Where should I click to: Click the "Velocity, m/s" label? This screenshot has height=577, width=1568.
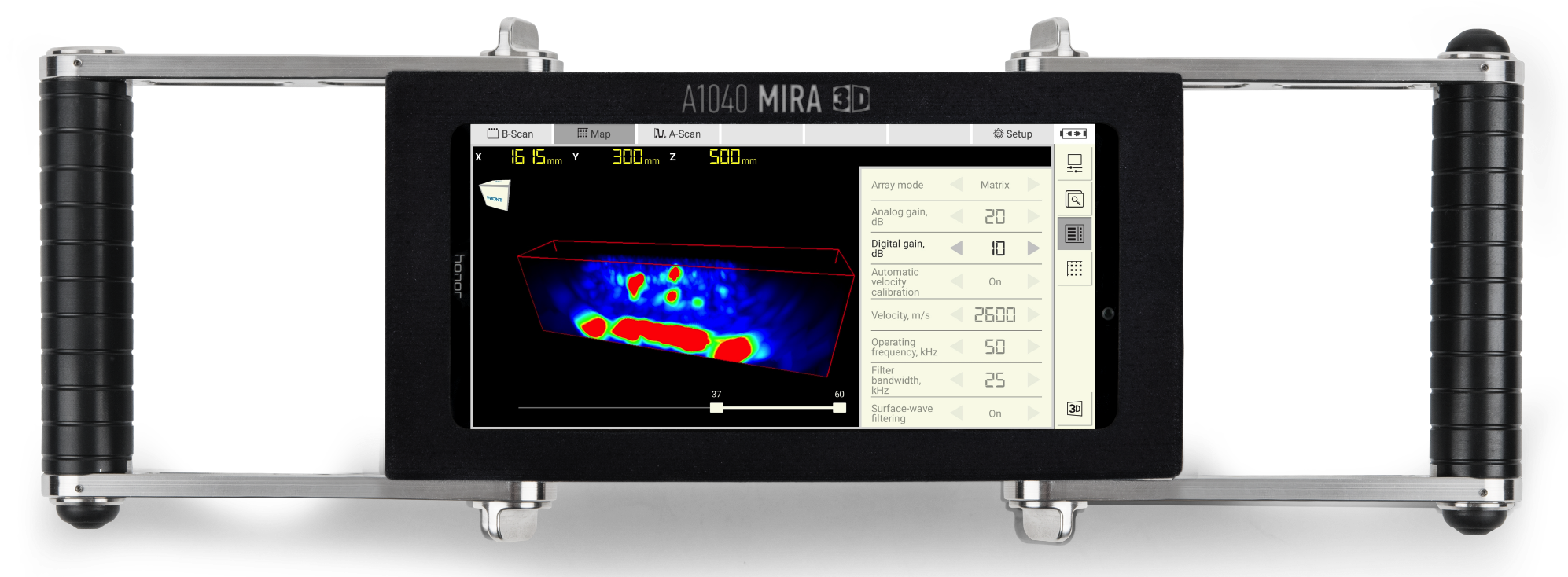[x=900, y=315]
